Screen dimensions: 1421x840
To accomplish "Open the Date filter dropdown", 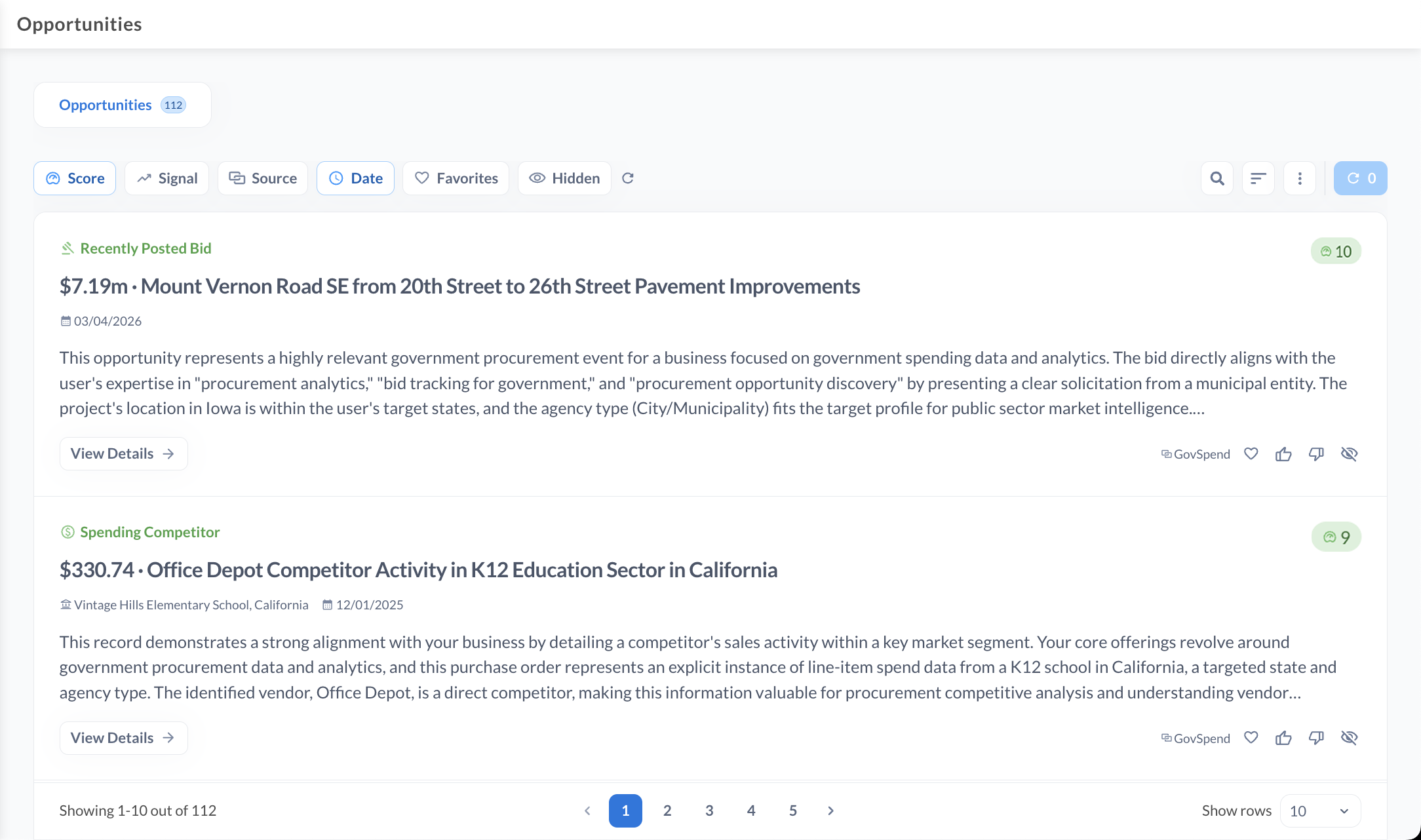I will pyautogui.click(x=355, y=178).
